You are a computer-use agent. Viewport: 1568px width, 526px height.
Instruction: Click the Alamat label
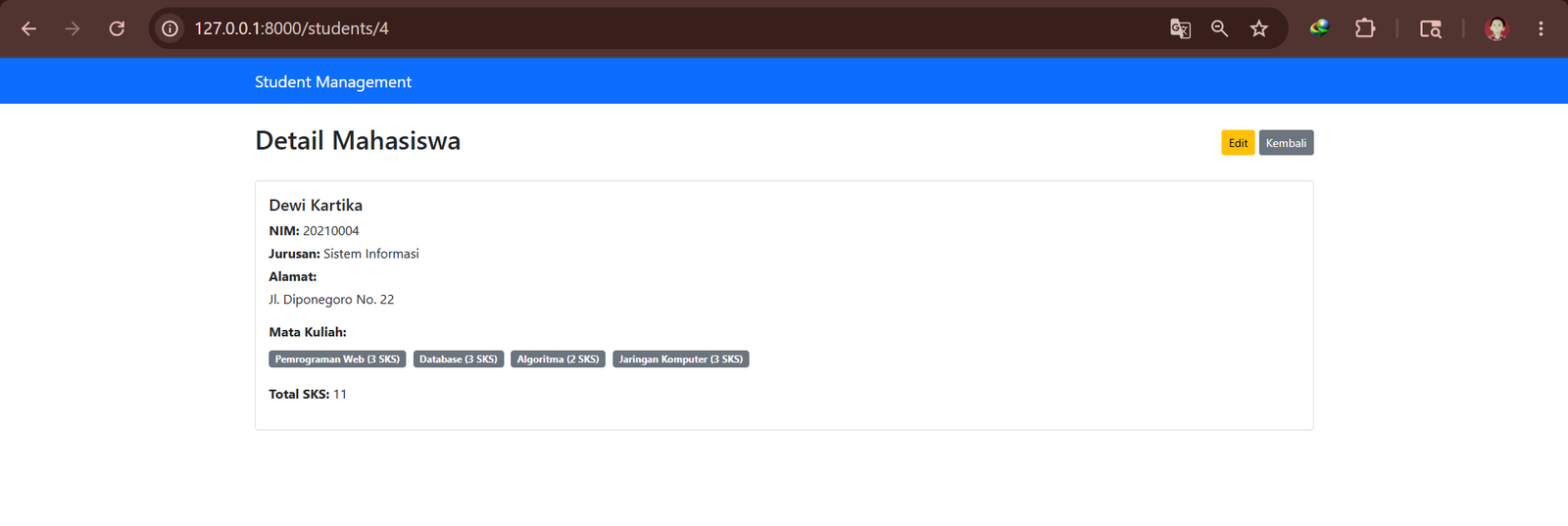click(x=293, y=277)
